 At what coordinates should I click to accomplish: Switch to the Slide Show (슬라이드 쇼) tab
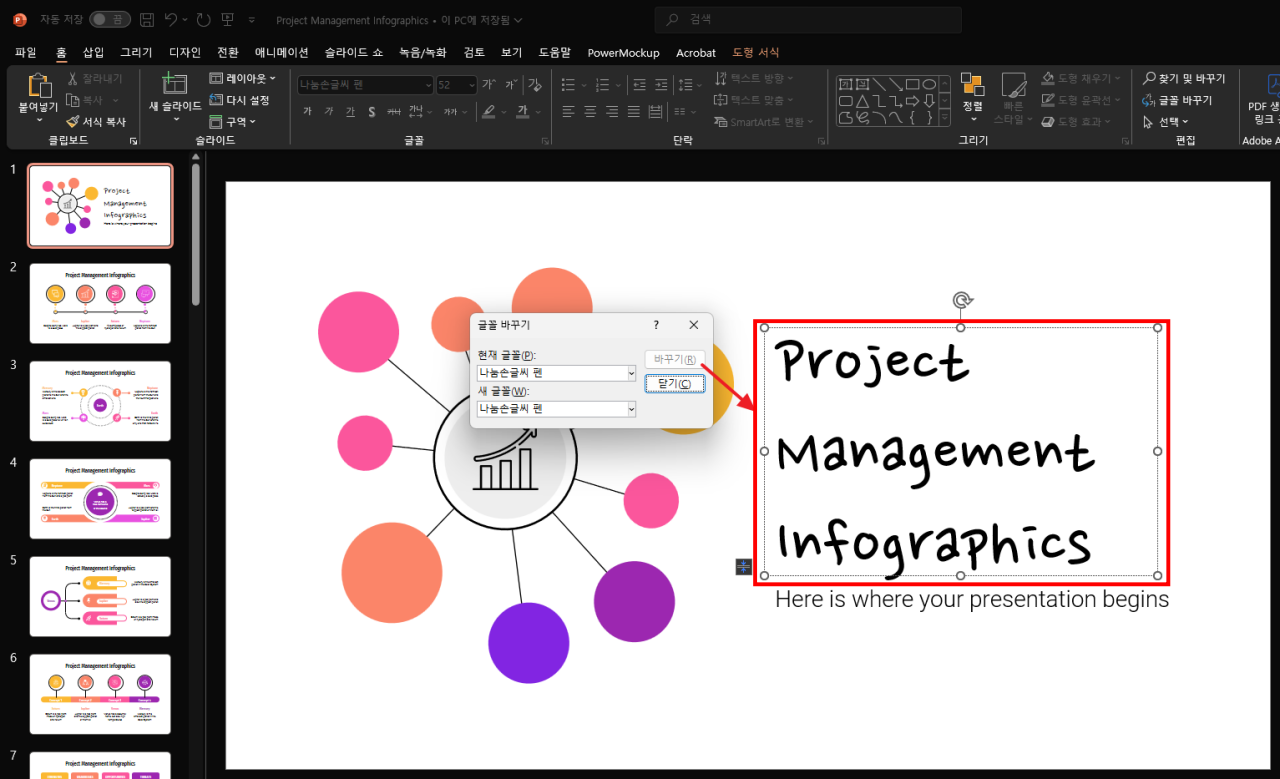click(x=354, y=52)
